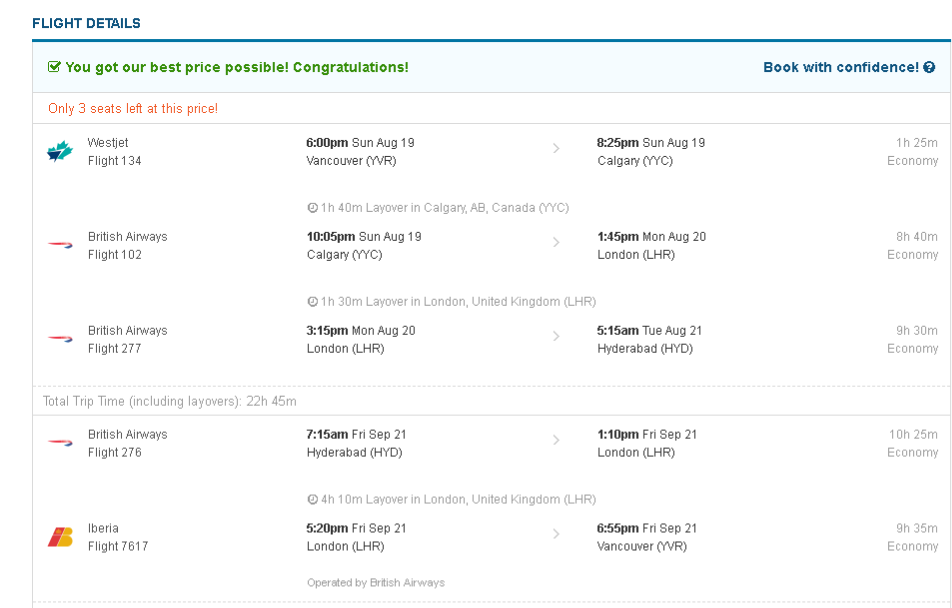
Task: Click the Westjet airline logo icon
Action: (x=60, y=152)
